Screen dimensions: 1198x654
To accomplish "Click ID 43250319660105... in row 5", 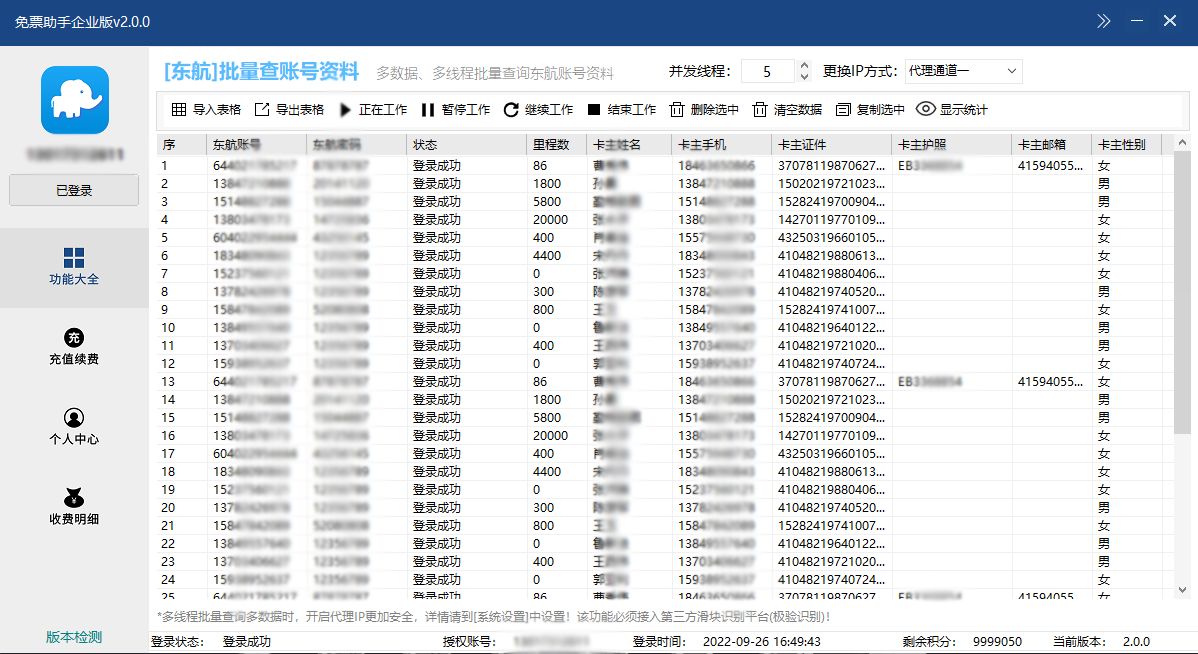I will [832, 238].
